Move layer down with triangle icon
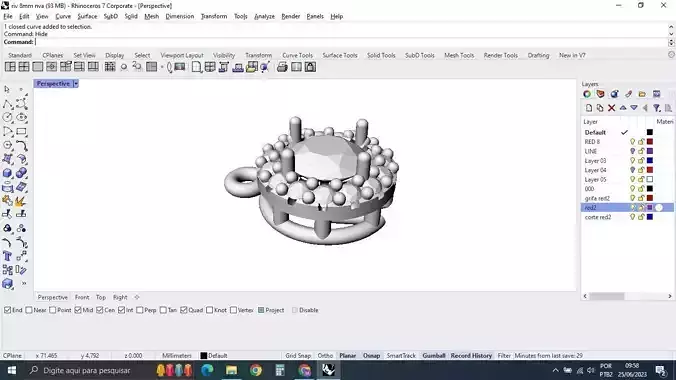This screenshot has height=380, width=676. coord(634,108)
